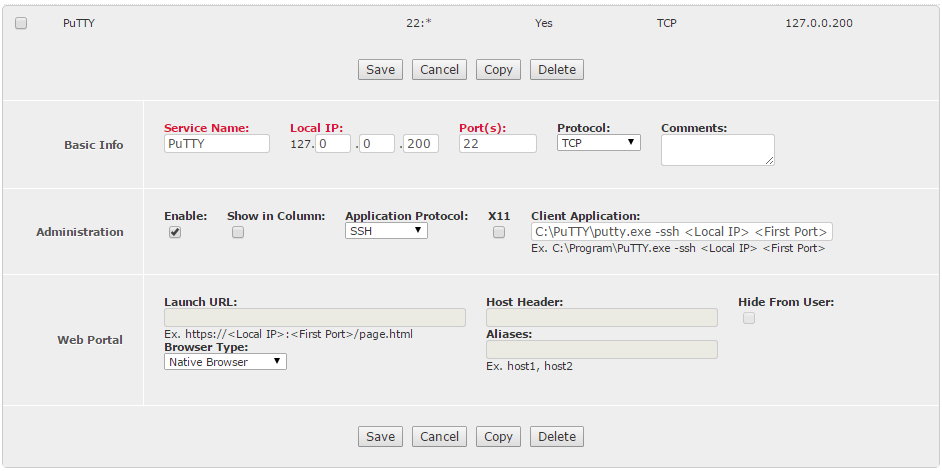Check the Show in Column box
This screenshot has height=471, width=942.
[x=238, y=232]
